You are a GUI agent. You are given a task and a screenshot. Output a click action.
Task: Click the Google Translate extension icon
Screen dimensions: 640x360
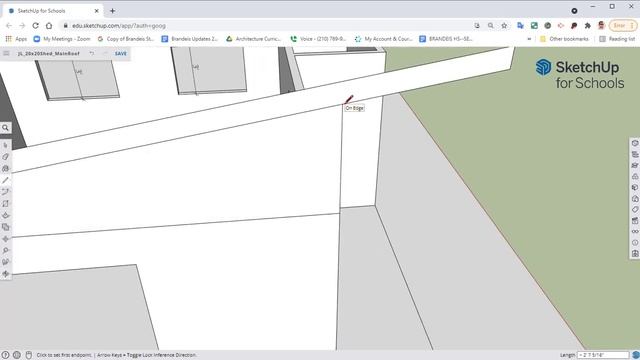coord(520,26)
